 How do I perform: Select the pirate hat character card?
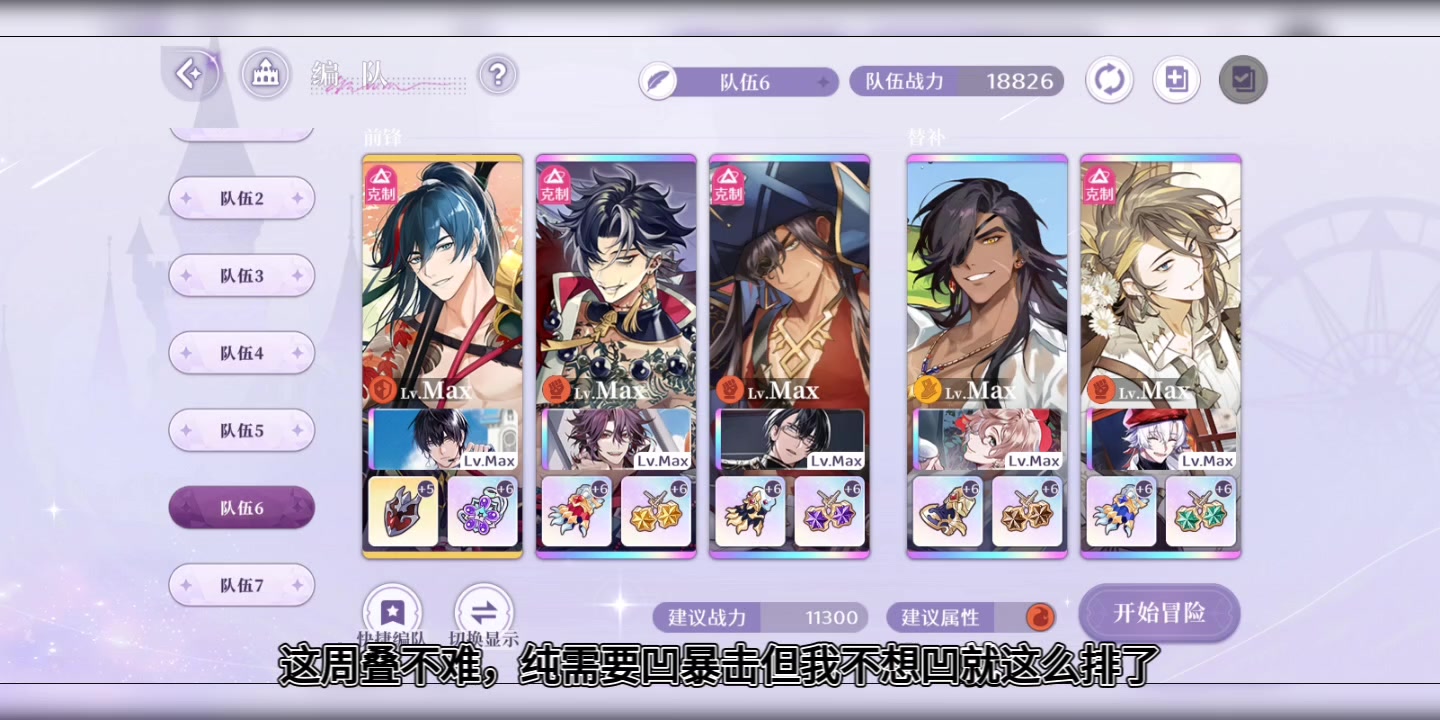point(789,280)
